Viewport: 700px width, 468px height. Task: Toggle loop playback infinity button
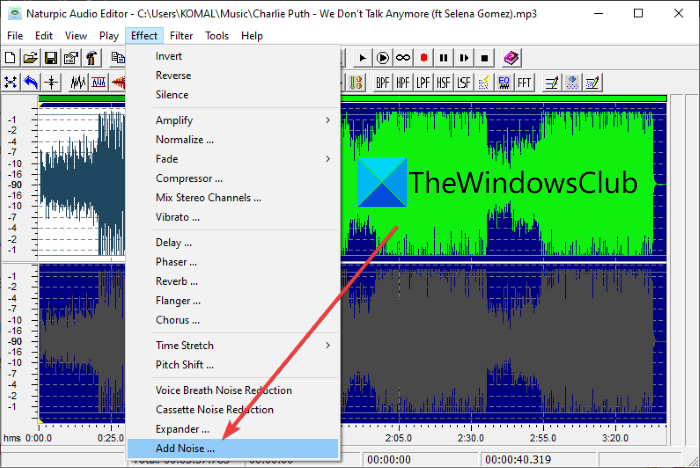403,58
